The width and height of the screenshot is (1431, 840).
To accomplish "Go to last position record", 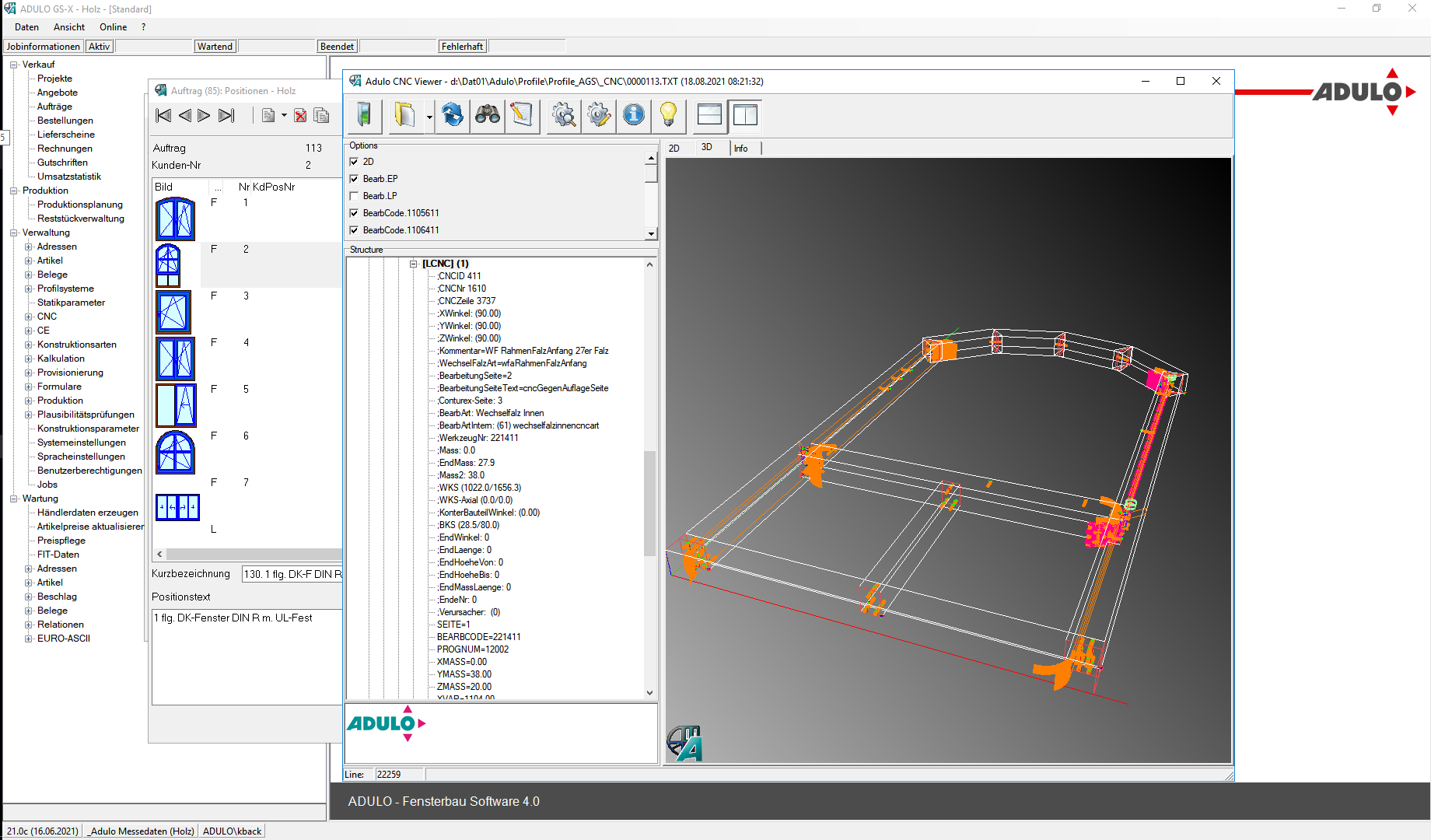I will (226, 116).
